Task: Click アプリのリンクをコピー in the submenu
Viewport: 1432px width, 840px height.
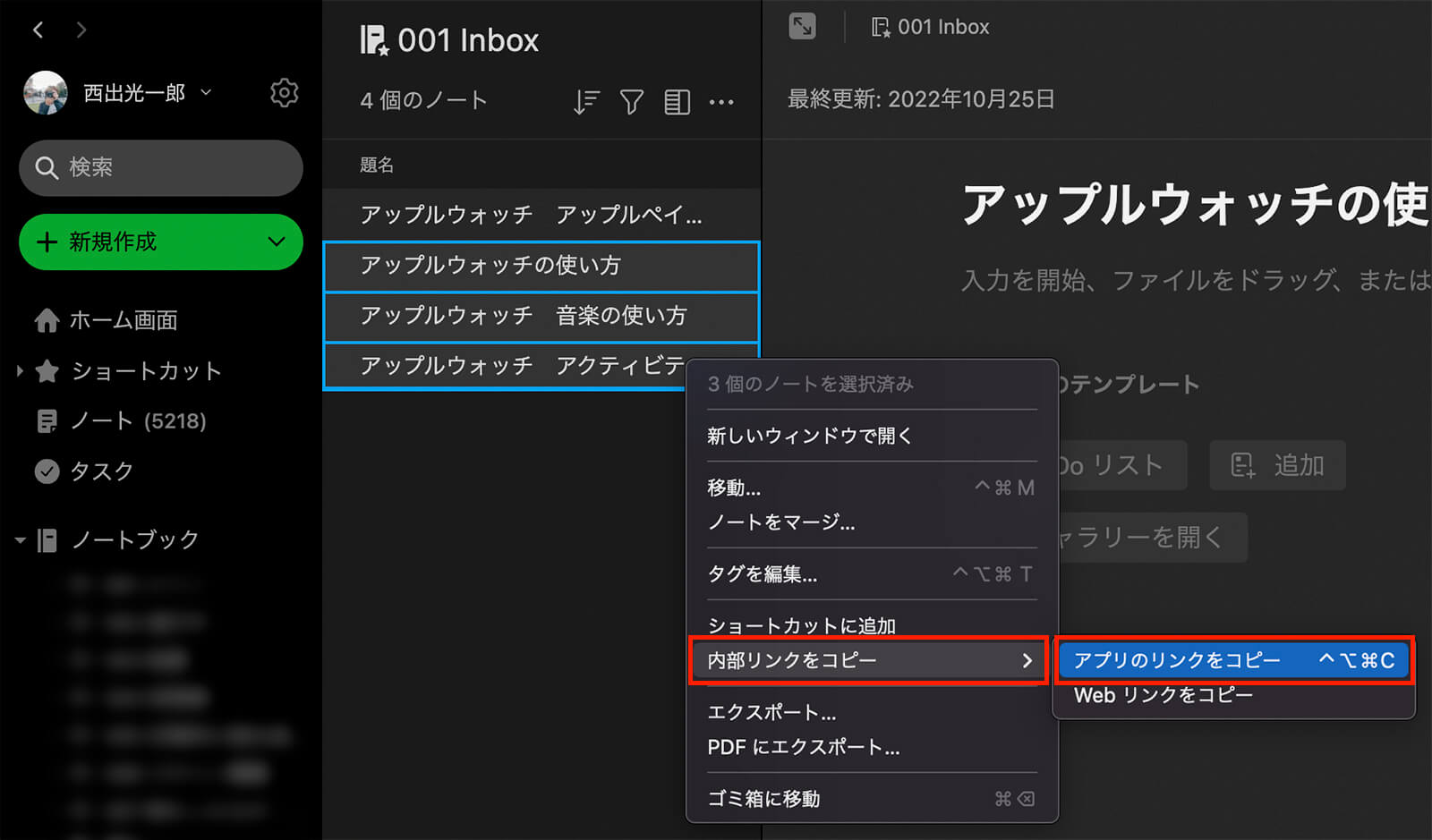Action: (1234, 660)
